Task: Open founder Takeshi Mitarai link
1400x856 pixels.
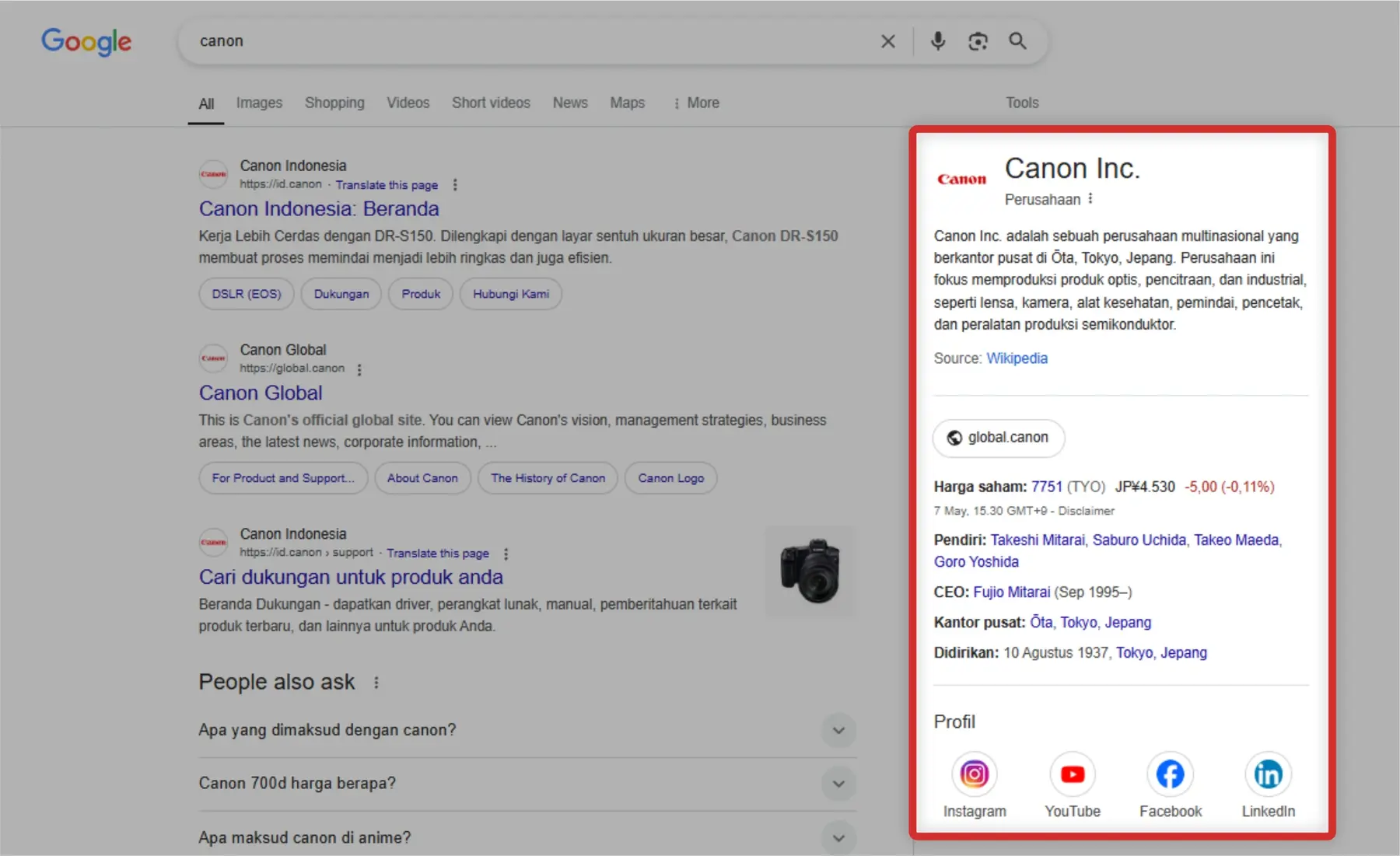Action: point(1037,540)
